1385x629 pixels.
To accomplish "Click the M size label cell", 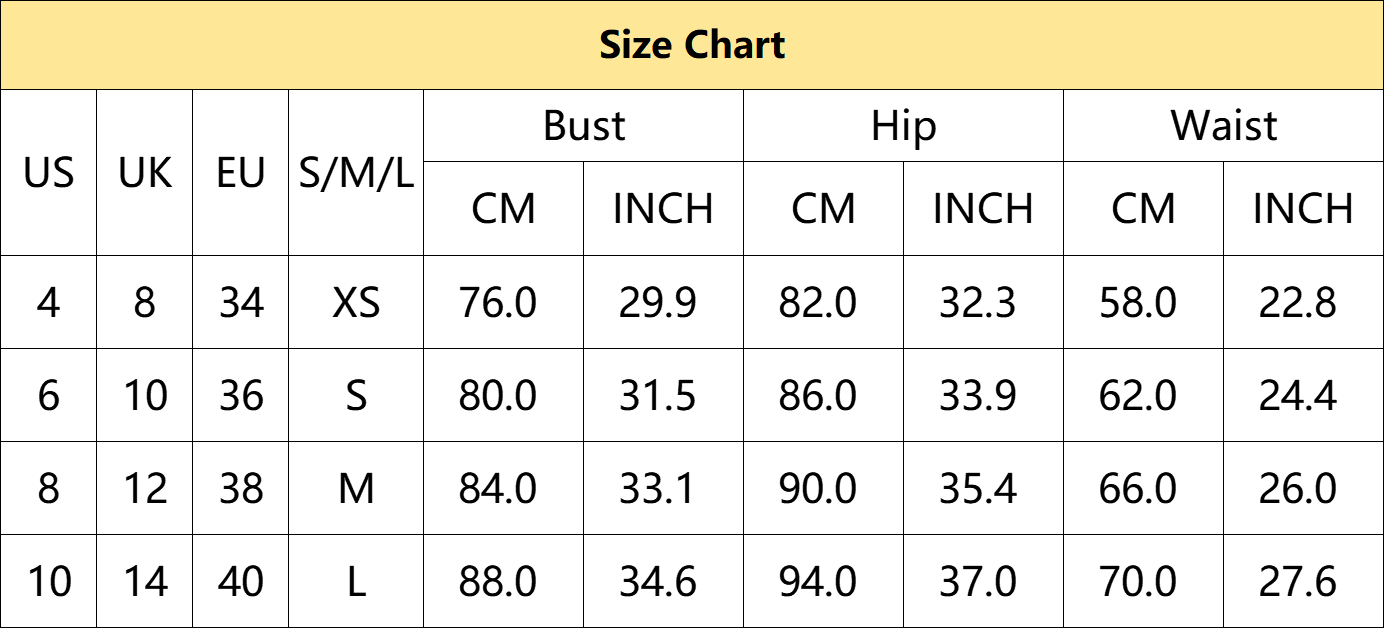I will point(356,488).
